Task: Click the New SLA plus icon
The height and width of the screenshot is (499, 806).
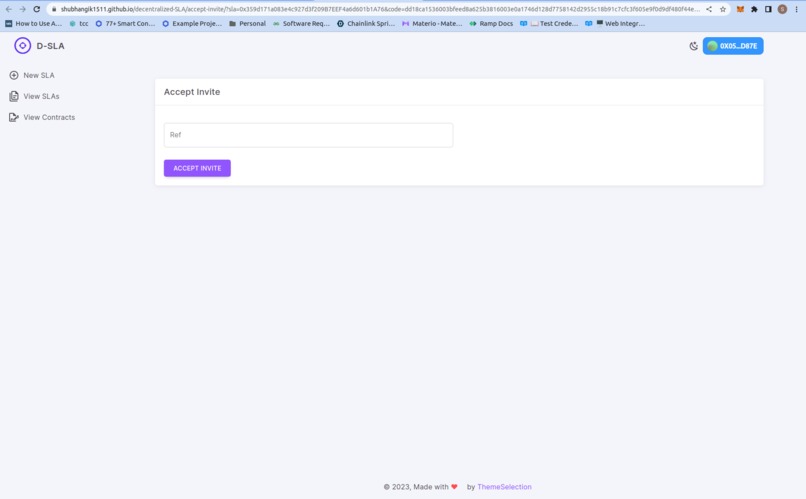Action: point(14,75)
